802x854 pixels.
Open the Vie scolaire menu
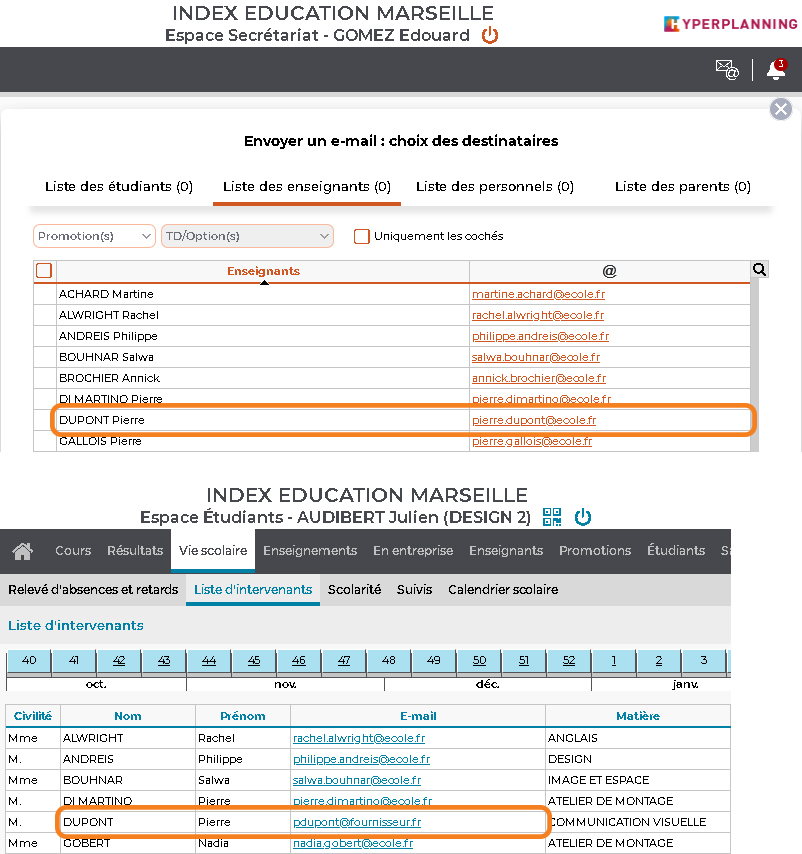[213, 551]
